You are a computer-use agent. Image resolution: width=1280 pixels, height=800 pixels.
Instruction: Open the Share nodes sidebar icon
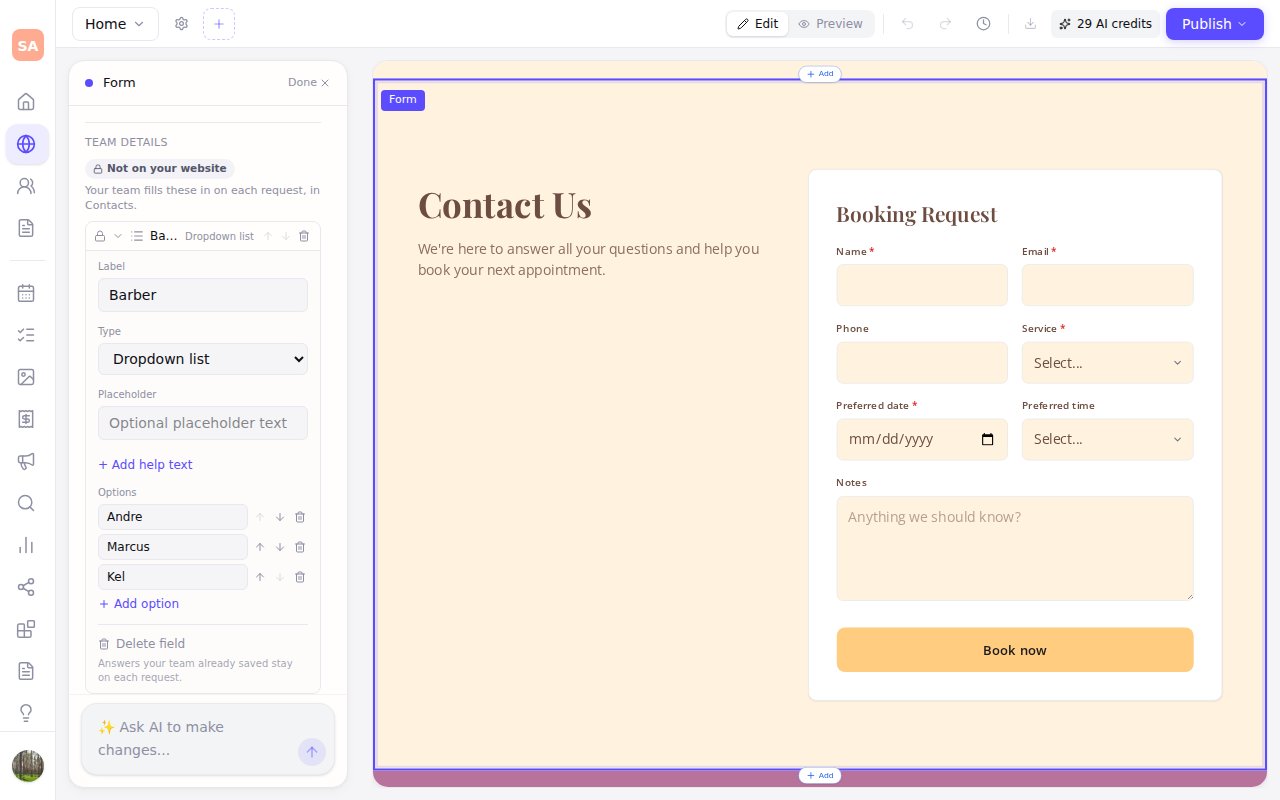(x=26, y=587)
